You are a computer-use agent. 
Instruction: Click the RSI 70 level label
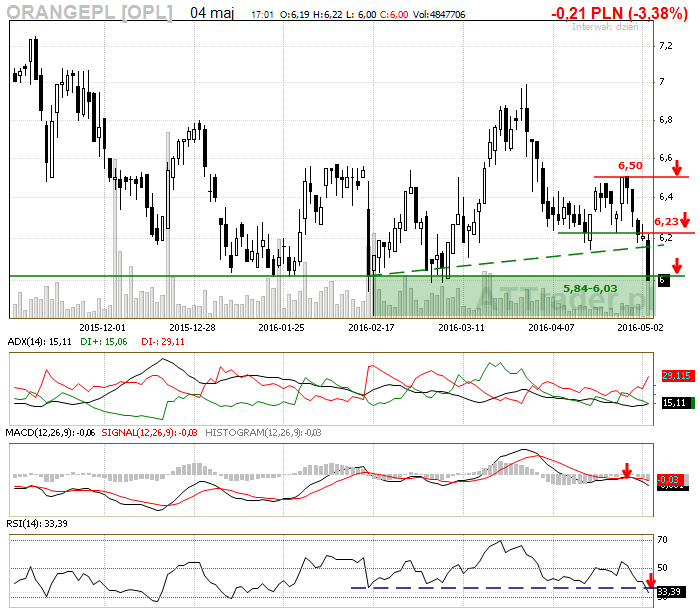[662, 540]
